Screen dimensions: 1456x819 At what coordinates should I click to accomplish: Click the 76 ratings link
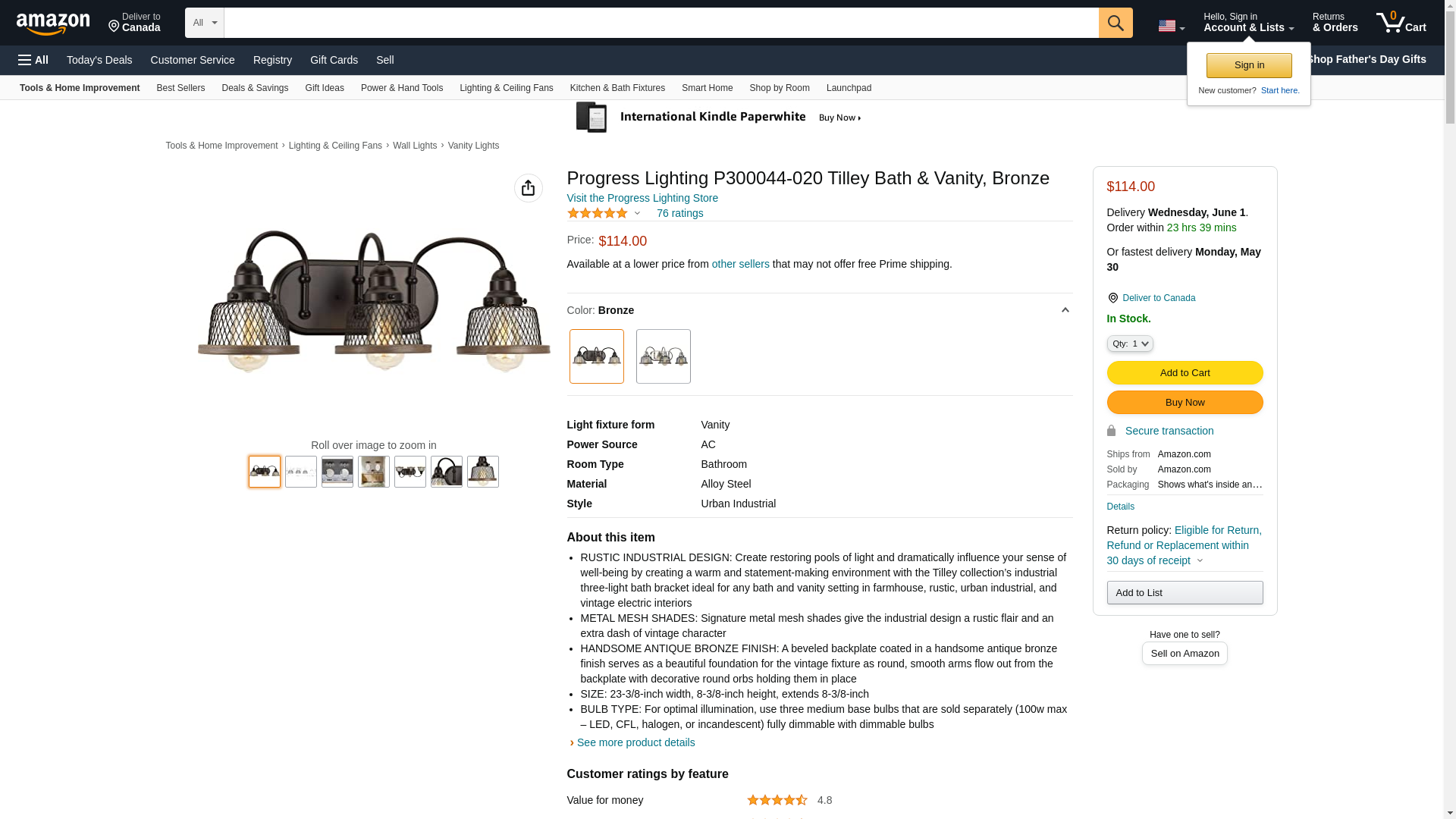679,213
